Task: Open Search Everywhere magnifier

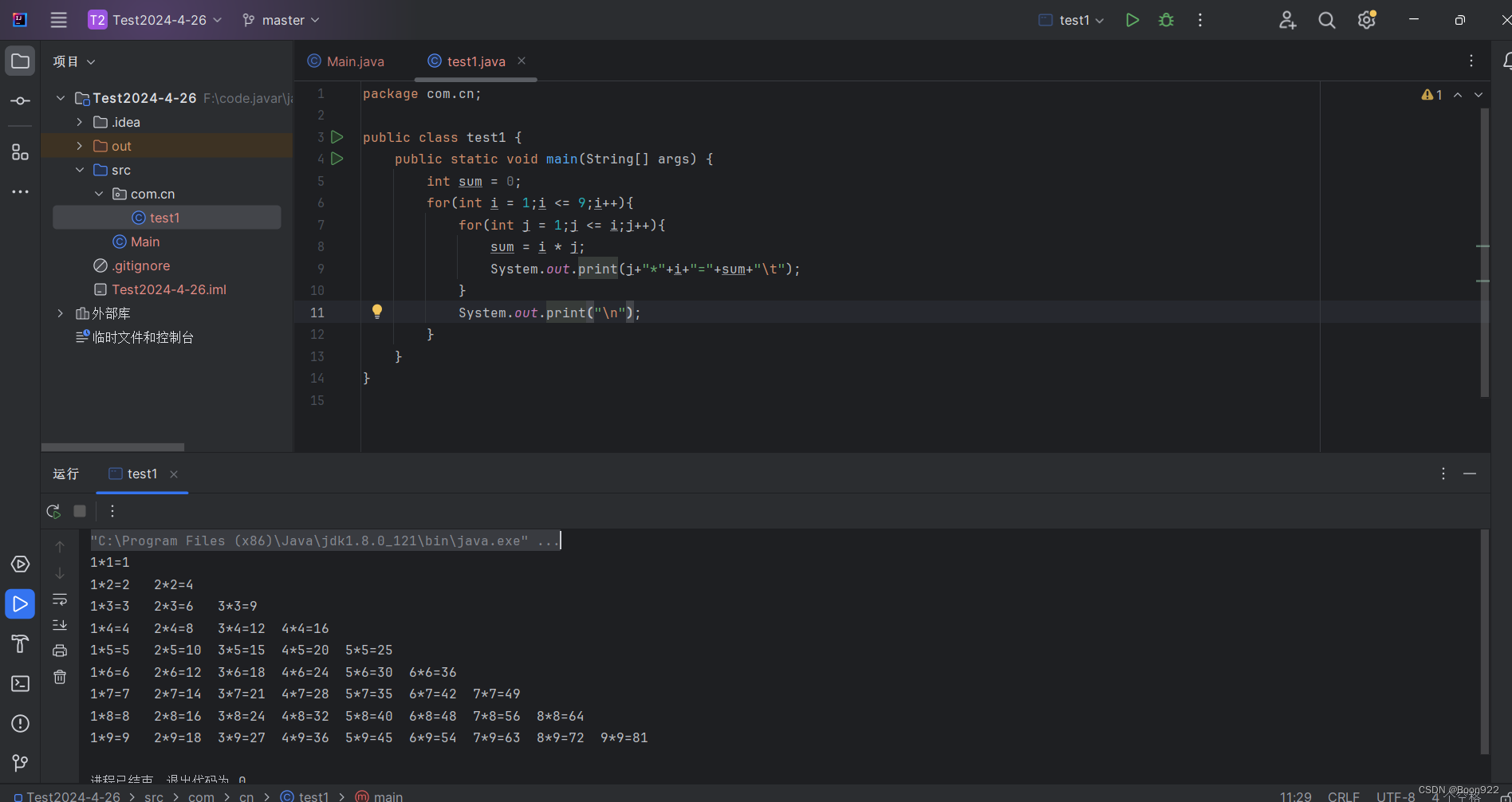Action: coord(1327,20)
